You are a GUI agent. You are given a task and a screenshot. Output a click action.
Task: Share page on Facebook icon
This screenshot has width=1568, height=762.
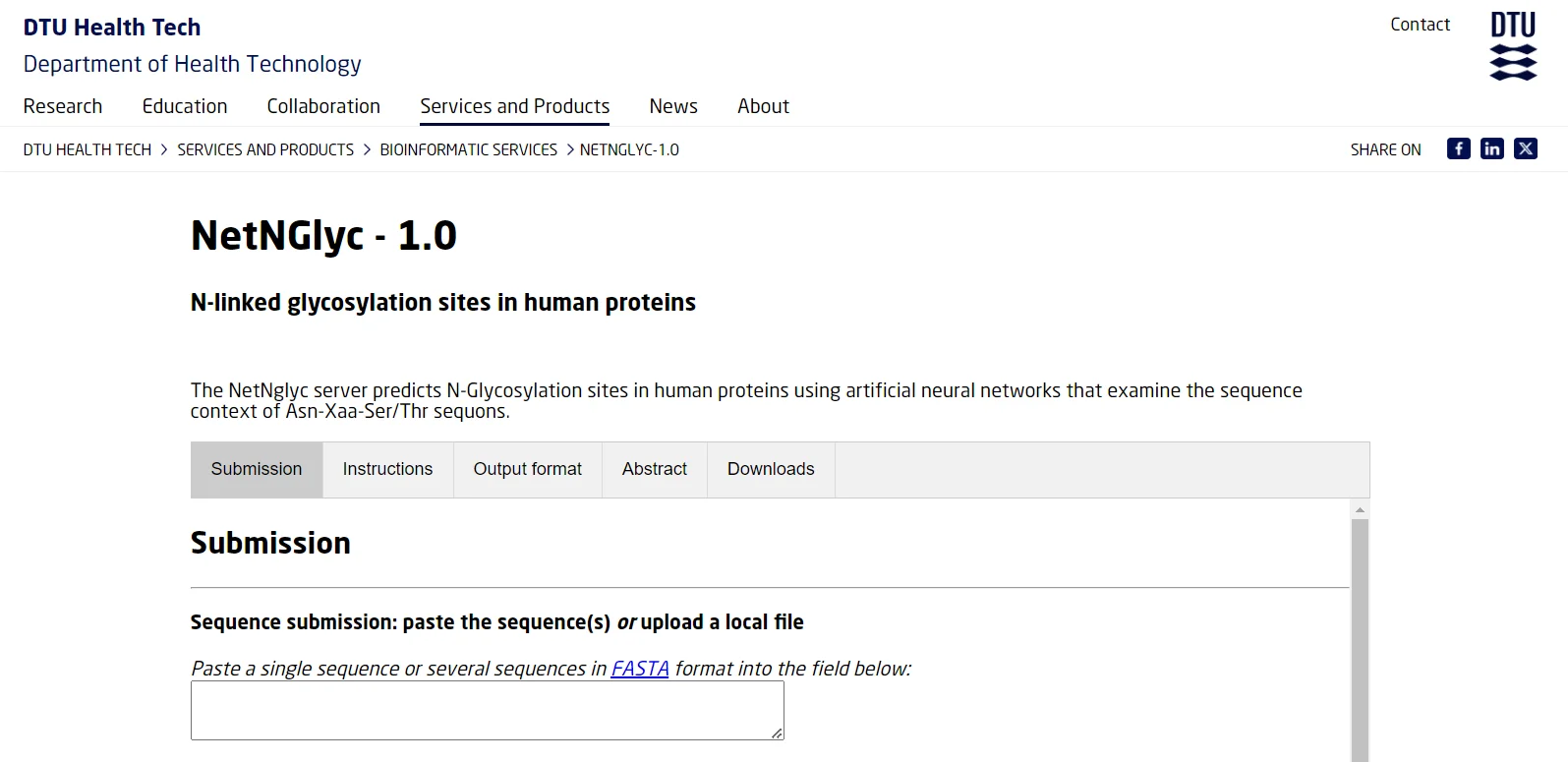pyautogui.click(x=1458, y=148)
